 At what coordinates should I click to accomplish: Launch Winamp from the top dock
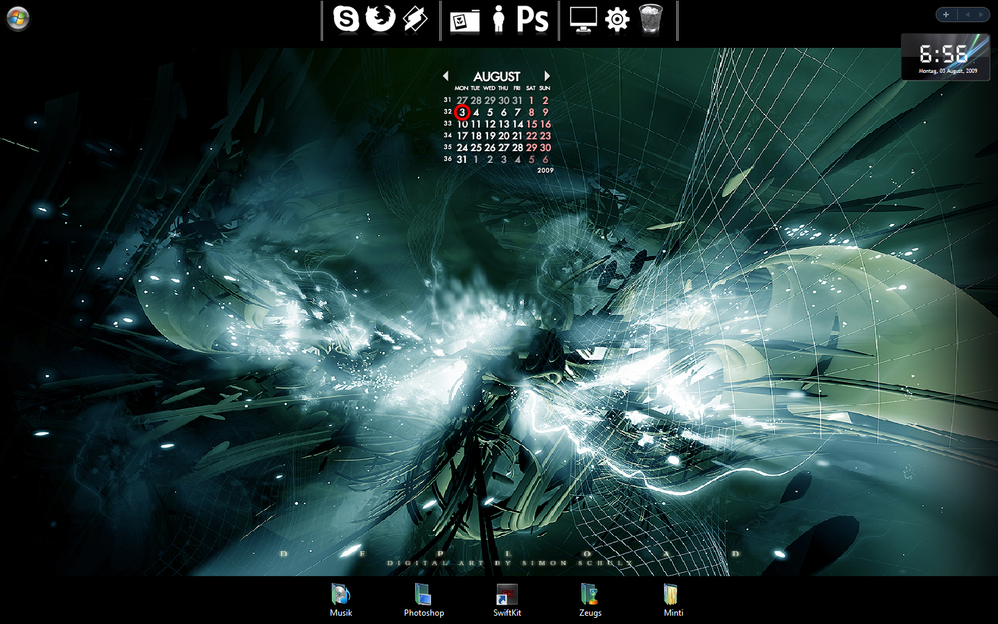[415, 19]
